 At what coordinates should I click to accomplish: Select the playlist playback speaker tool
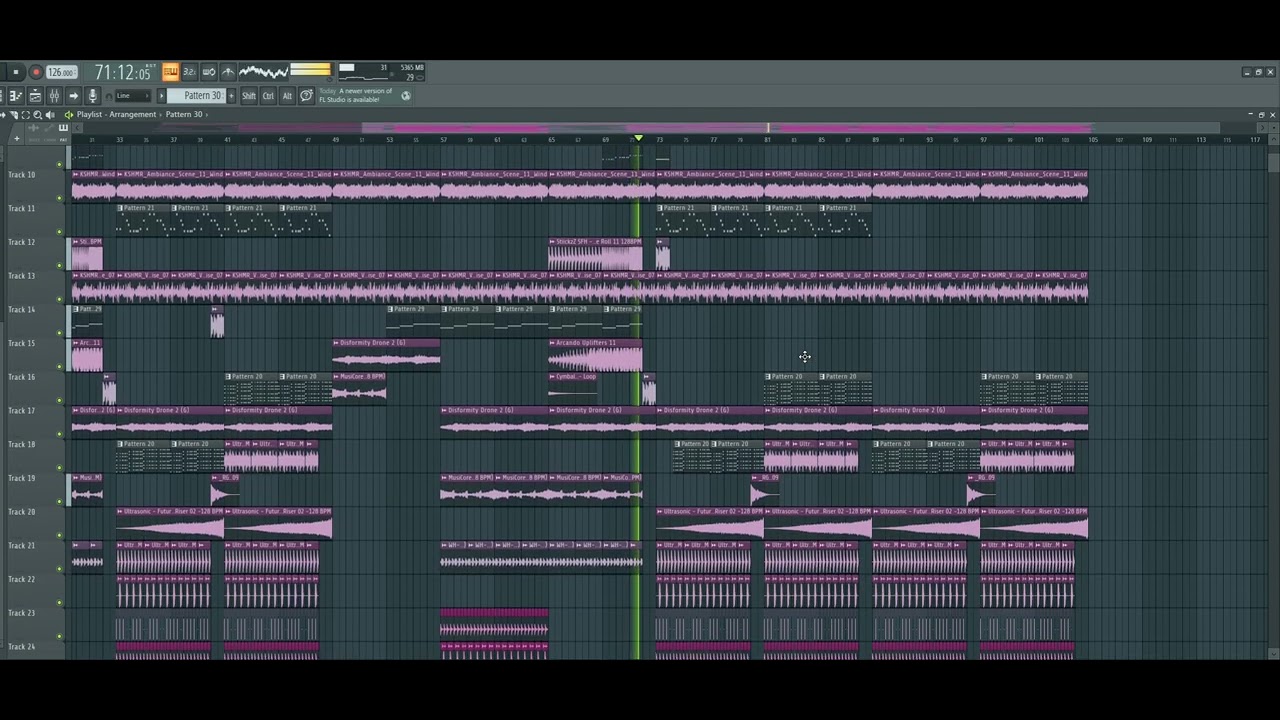tap(50, 115)
